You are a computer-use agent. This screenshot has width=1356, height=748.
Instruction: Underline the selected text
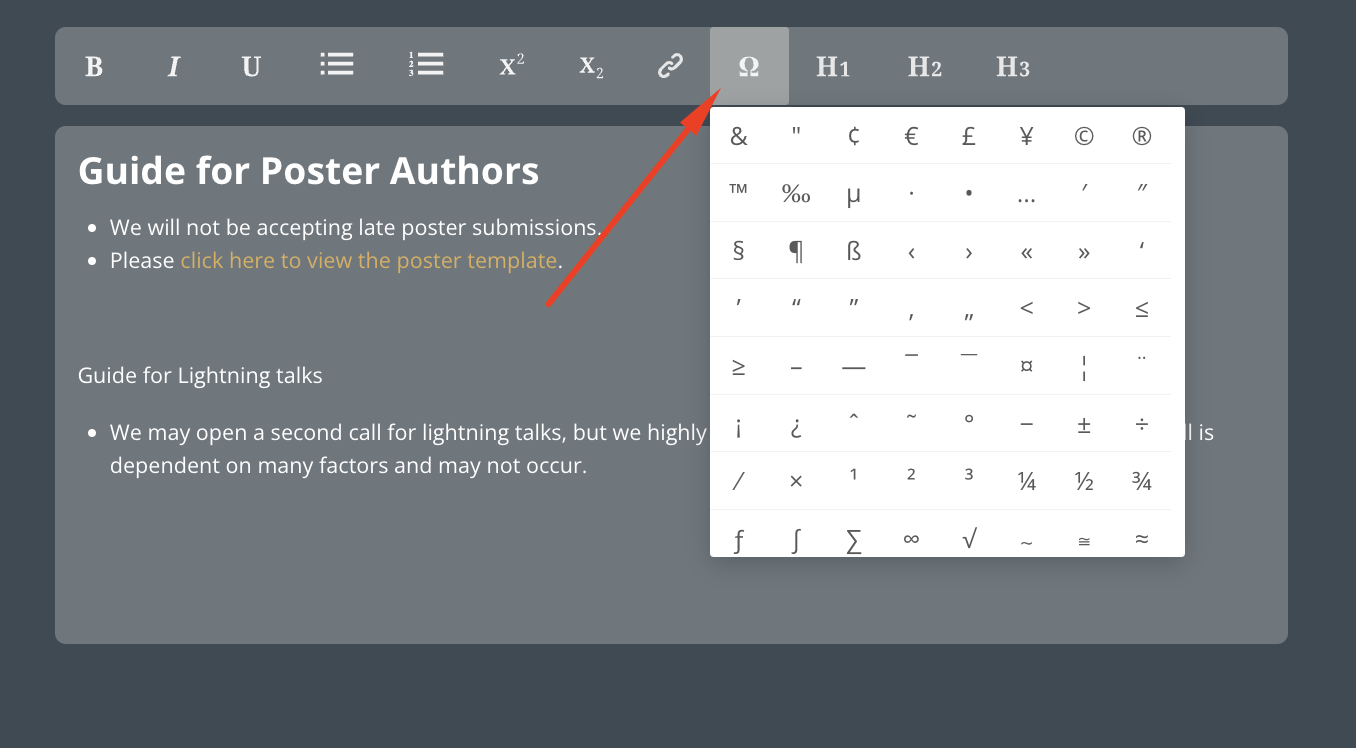250,66
